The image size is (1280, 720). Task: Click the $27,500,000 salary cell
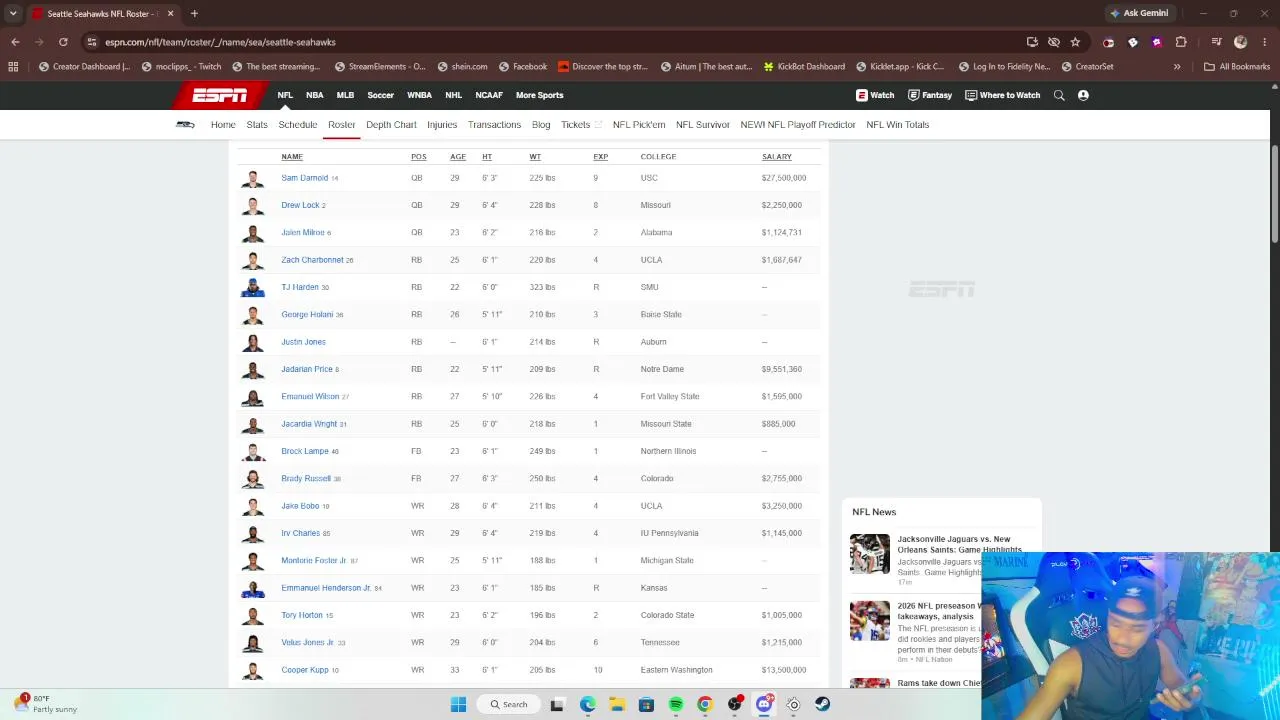tap(783, 178)
